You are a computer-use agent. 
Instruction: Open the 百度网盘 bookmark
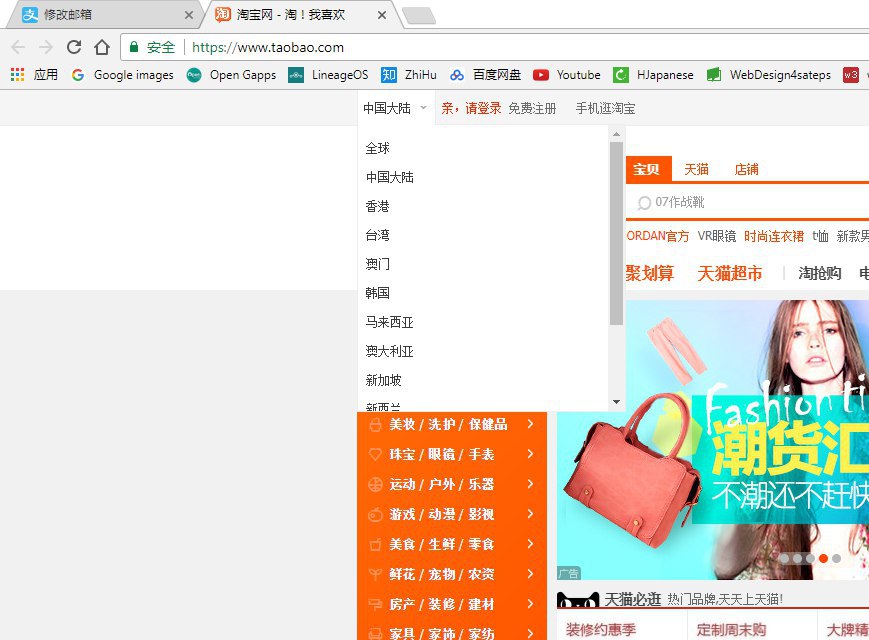tap(486, 74)
